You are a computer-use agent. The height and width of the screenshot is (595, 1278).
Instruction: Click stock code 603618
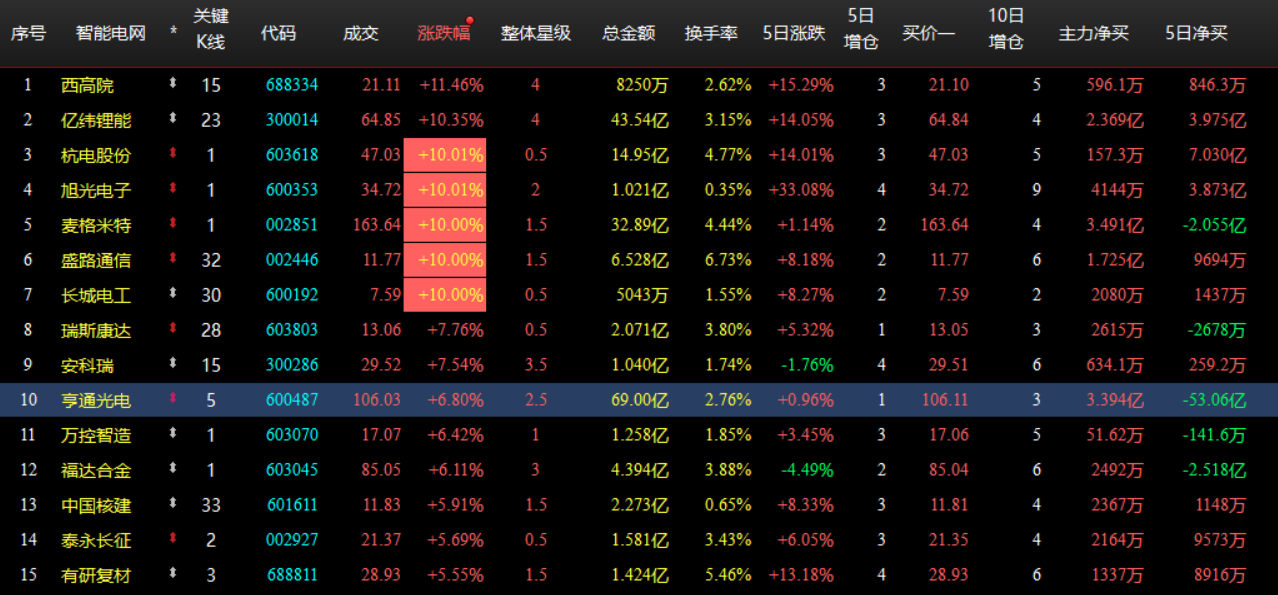click(x=292, y=155)
